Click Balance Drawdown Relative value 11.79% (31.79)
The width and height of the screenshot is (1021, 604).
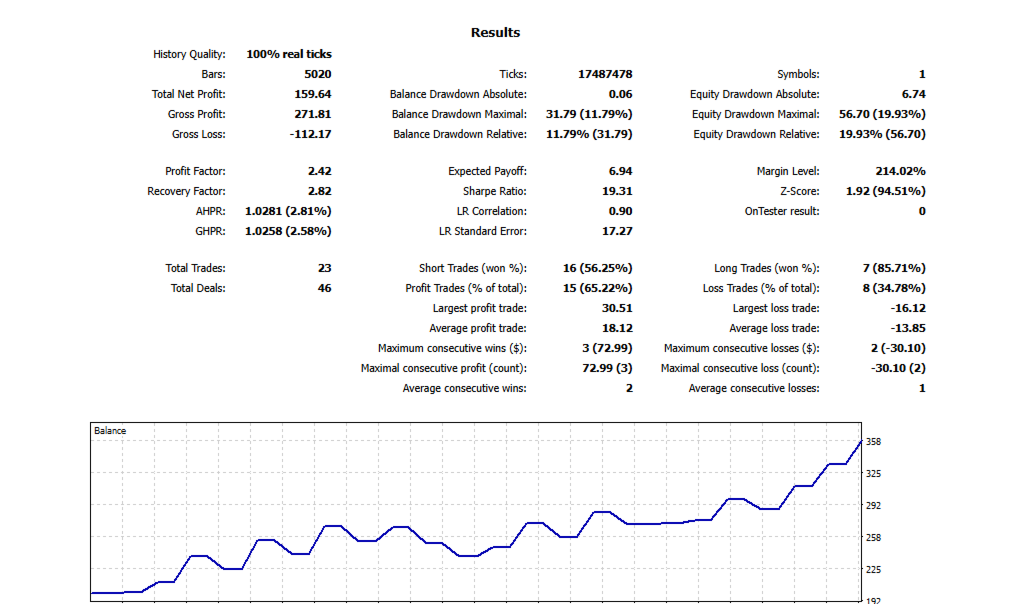pyautogui.click(x=589, y=134)
